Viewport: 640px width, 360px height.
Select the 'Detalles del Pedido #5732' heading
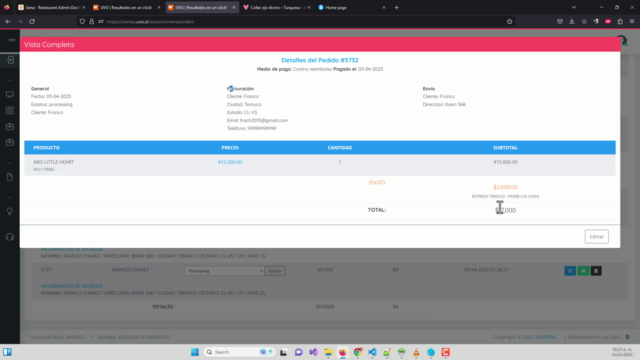pos(320,60)
